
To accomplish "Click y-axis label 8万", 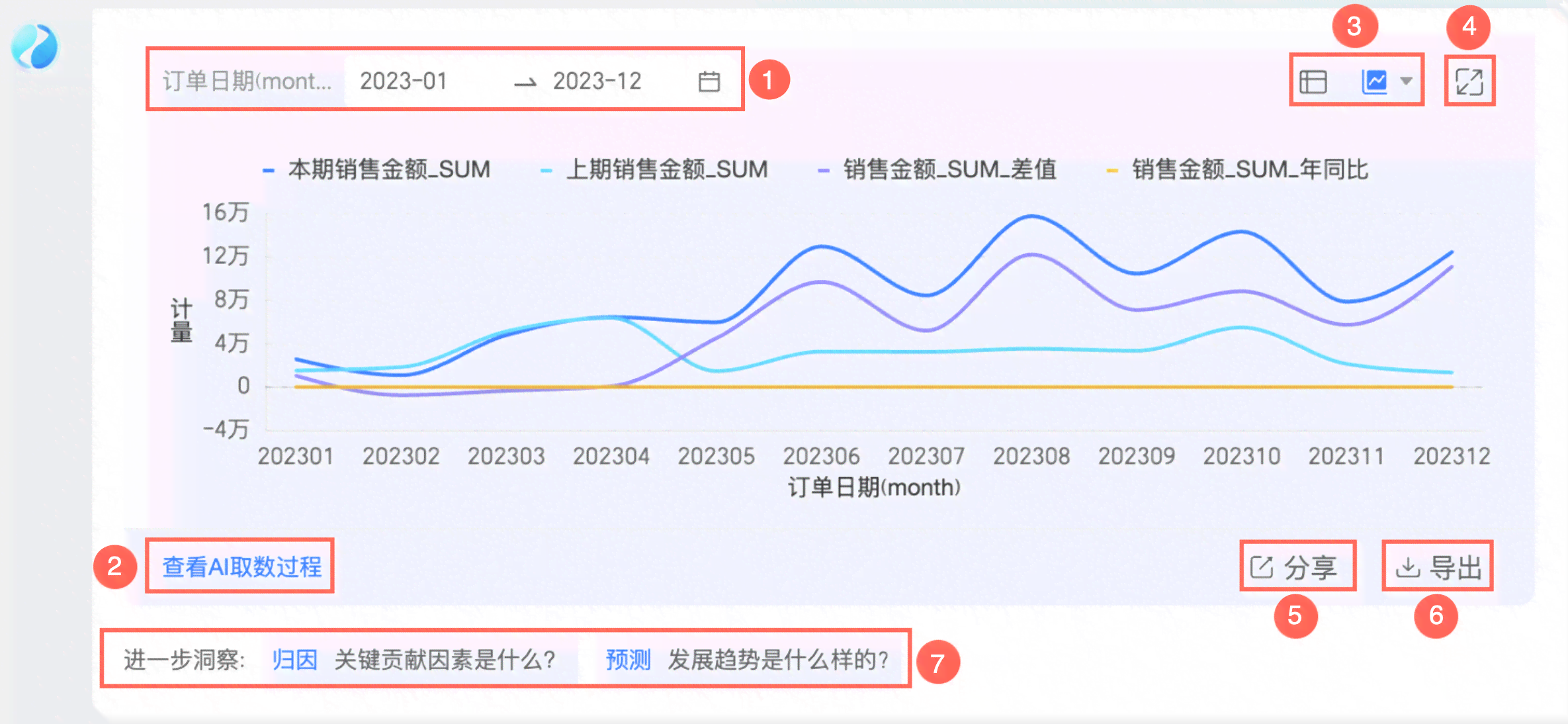I will pos(232,299).
